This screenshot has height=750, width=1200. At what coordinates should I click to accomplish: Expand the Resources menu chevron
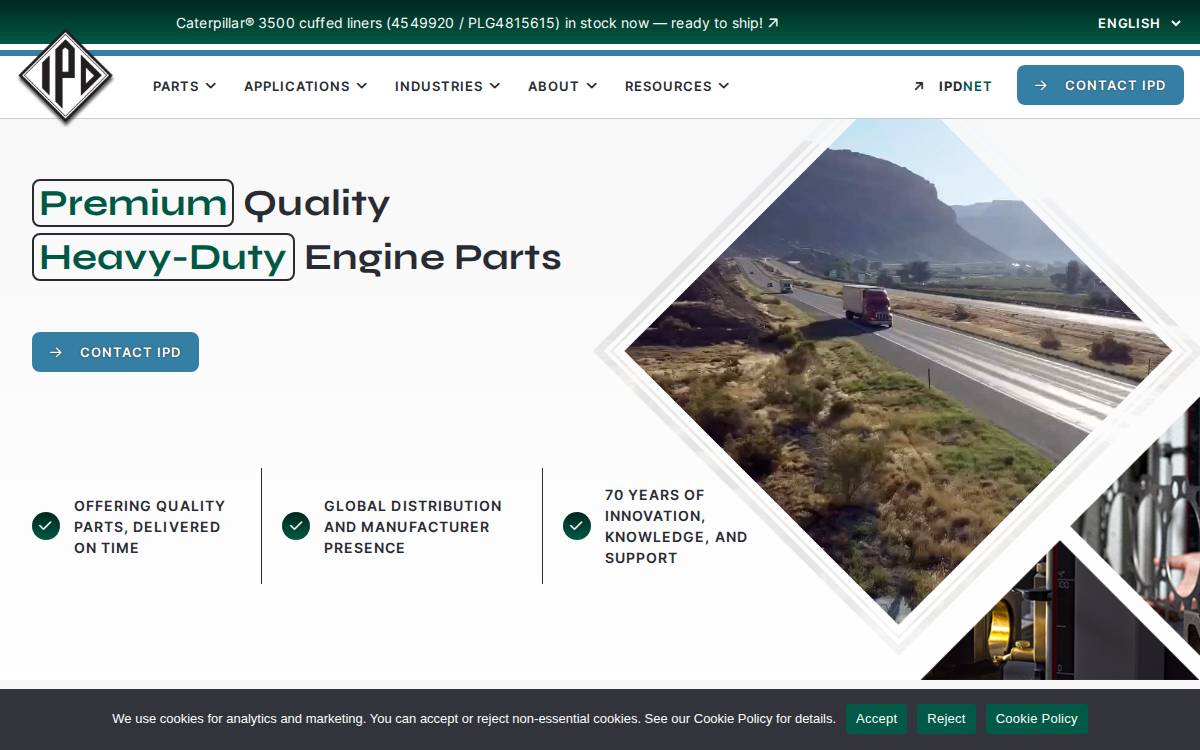(x=724, y=86)
